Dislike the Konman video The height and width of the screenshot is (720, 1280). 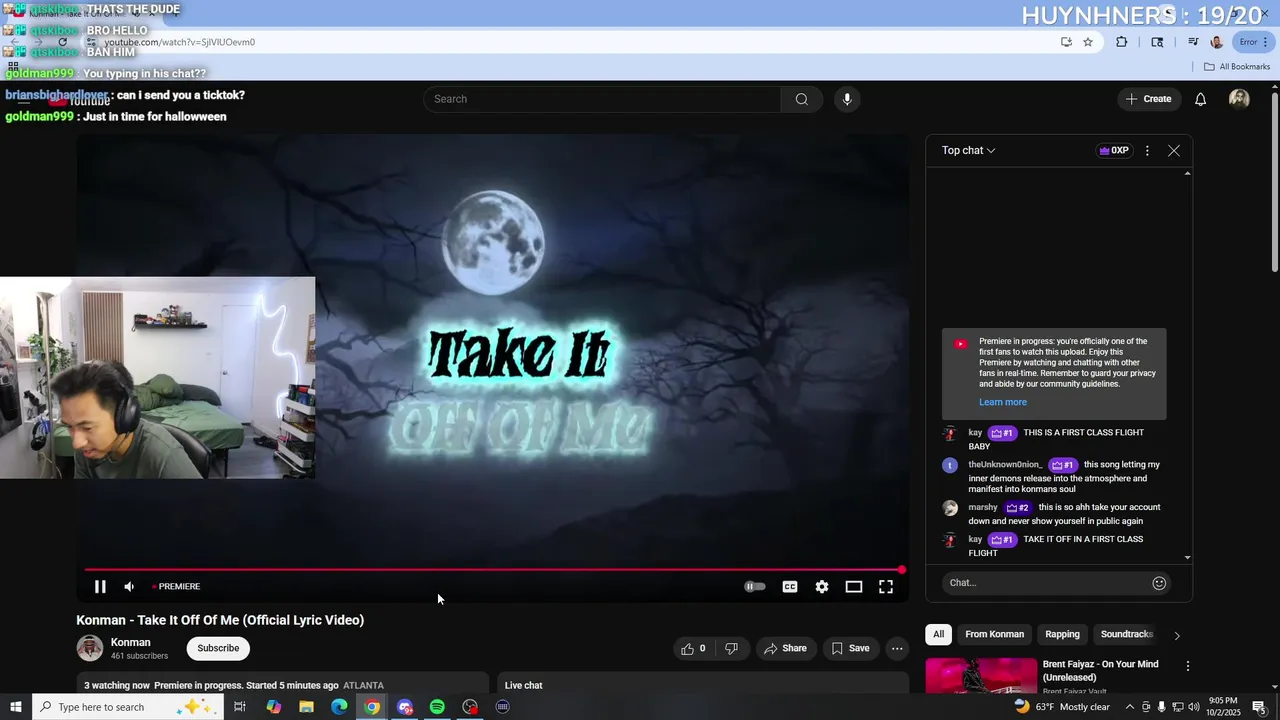click(x=732, y=648)
